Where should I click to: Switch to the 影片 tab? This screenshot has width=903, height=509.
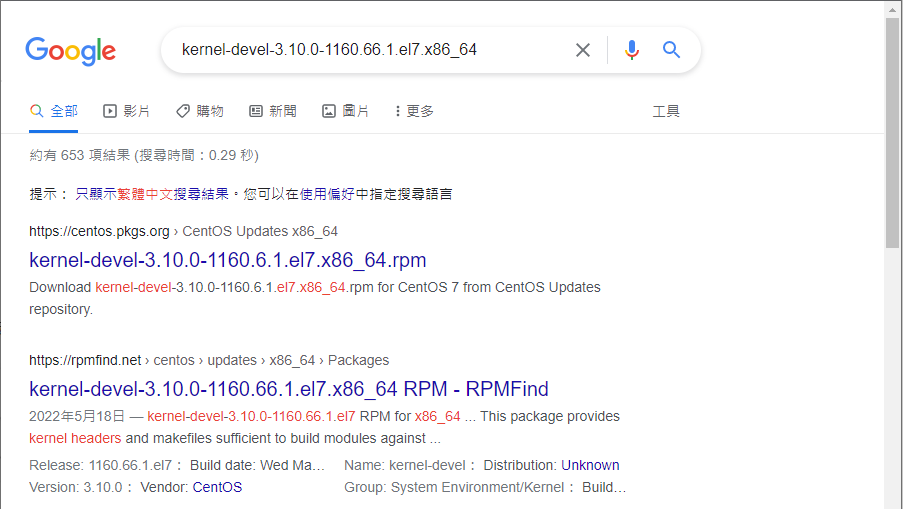tap(126, 111)
